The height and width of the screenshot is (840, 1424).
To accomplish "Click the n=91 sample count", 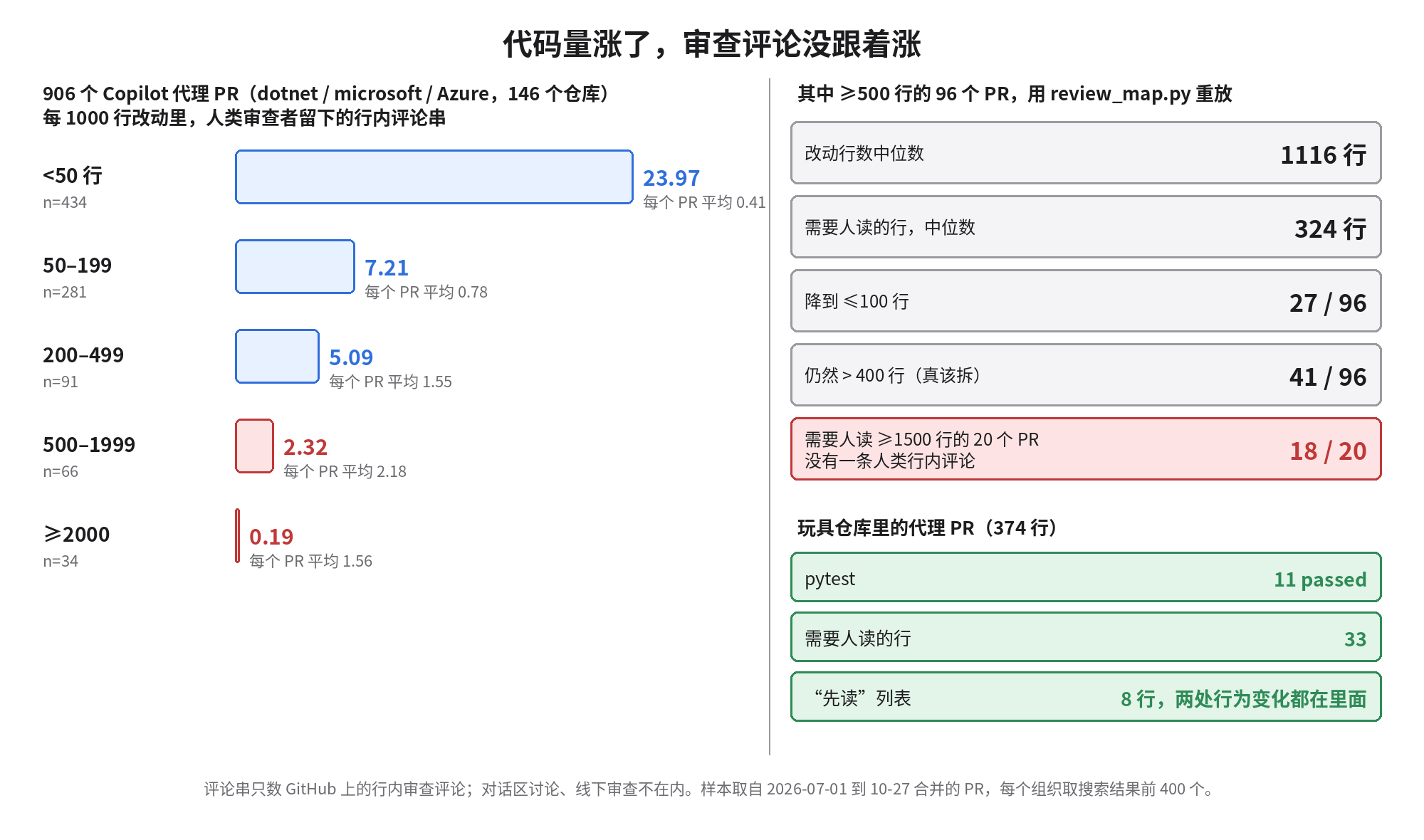I will click(x=61, y=382).
